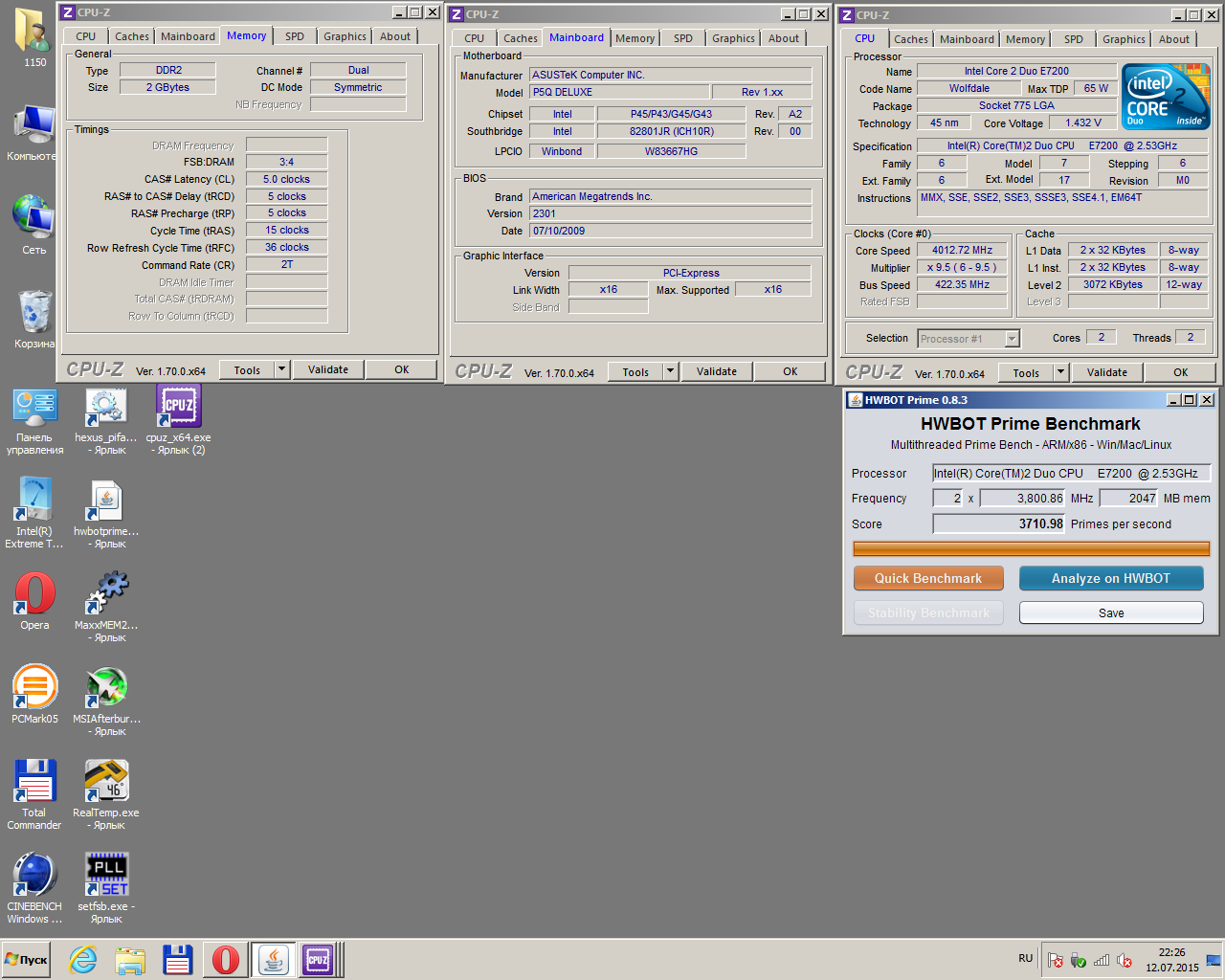The image size is (1225, 980).
Task: Click Validate in Memory CPU-Z window
Action: (x=328, y=369)
